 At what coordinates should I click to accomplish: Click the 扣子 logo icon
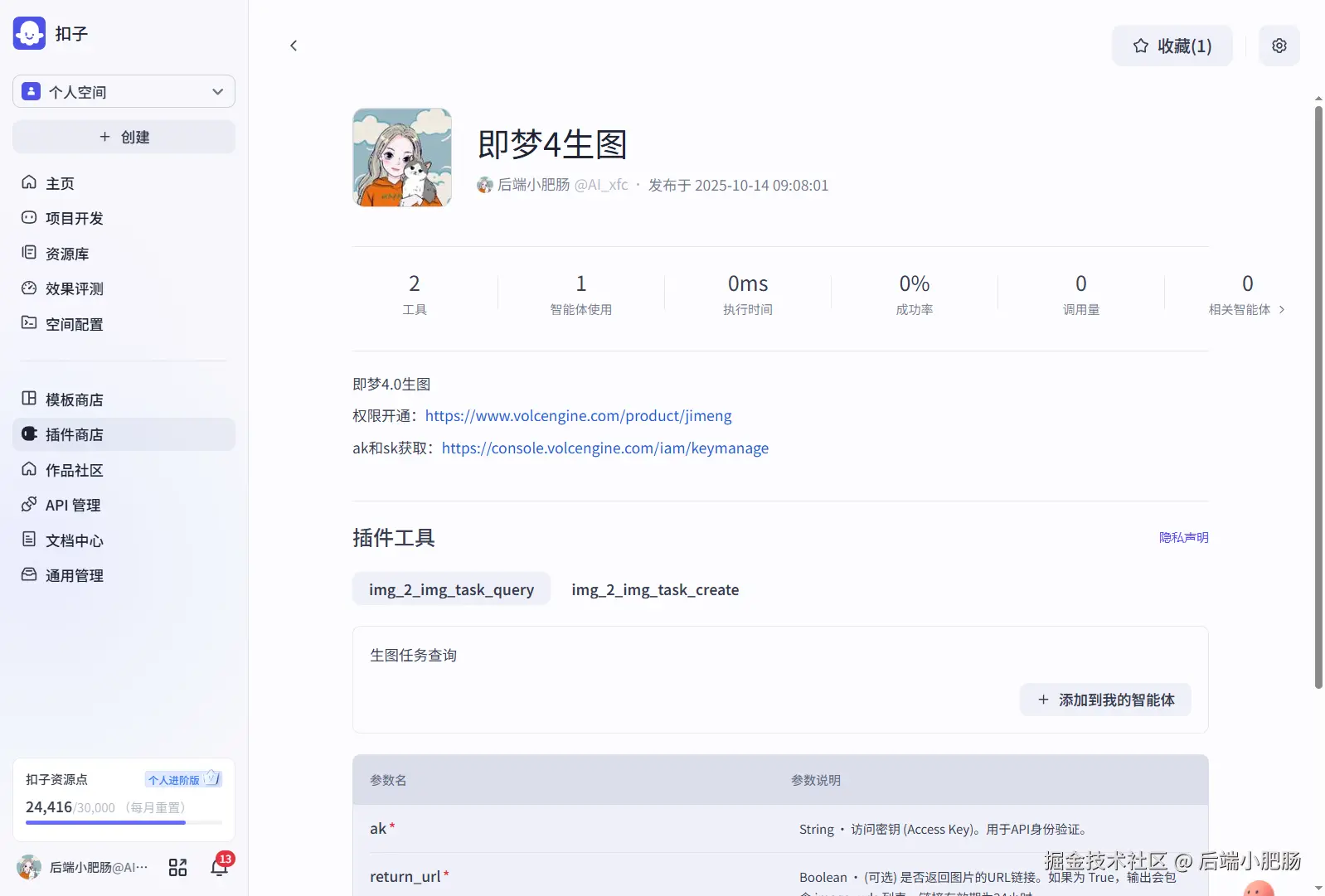coord(29,33)
